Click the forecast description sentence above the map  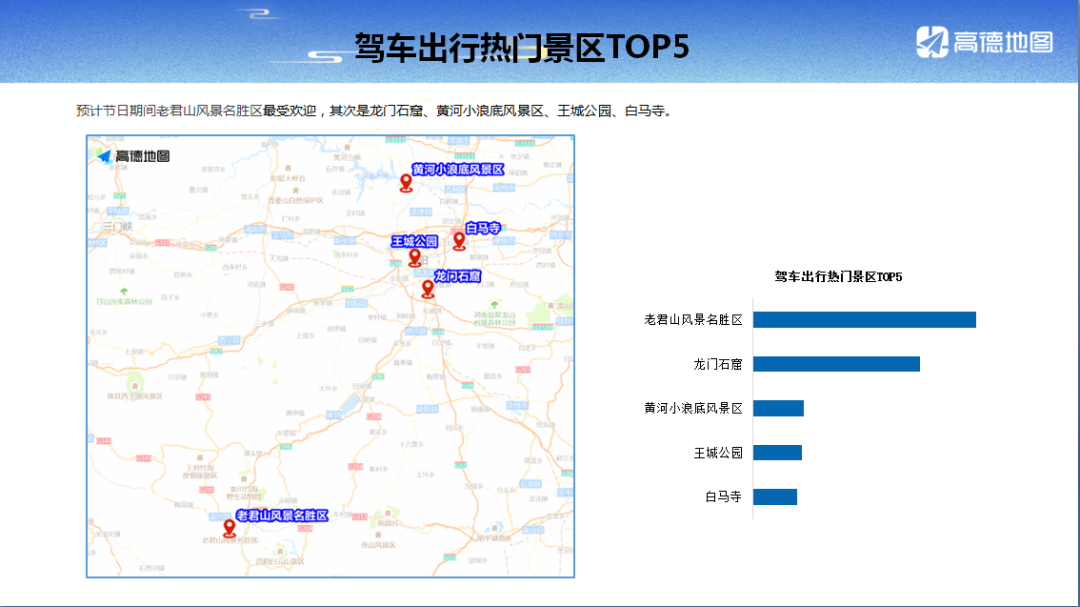pyautogui.click(x=373, y=110)
